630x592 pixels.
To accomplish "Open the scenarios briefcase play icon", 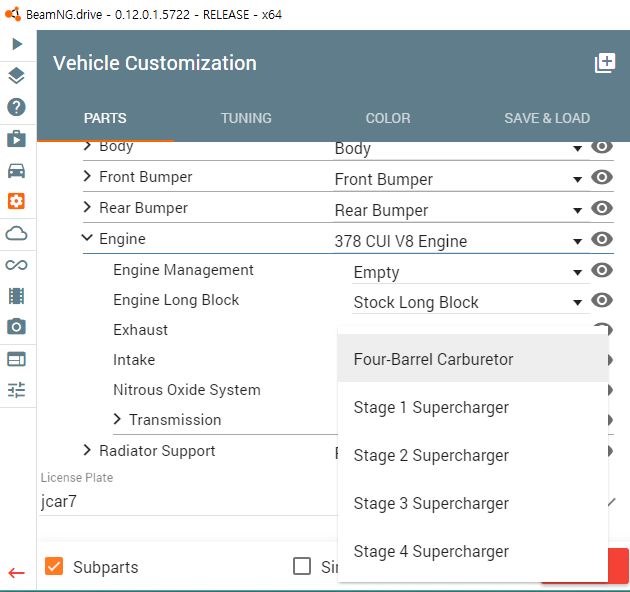I will tap(16, 139).
